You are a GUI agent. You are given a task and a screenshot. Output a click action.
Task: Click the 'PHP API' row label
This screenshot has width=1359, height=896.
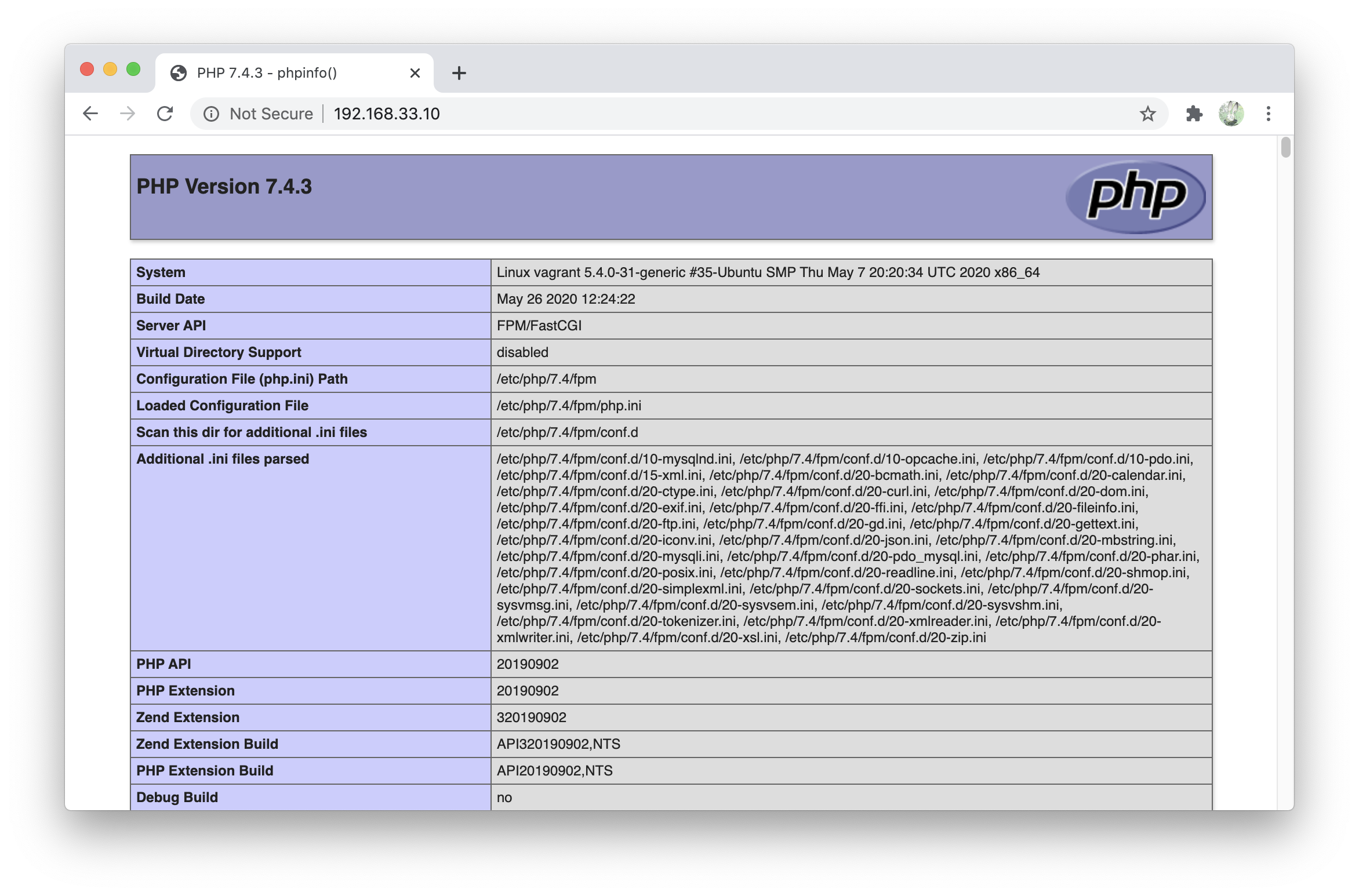pyautogui.click(x=163, y=664)
